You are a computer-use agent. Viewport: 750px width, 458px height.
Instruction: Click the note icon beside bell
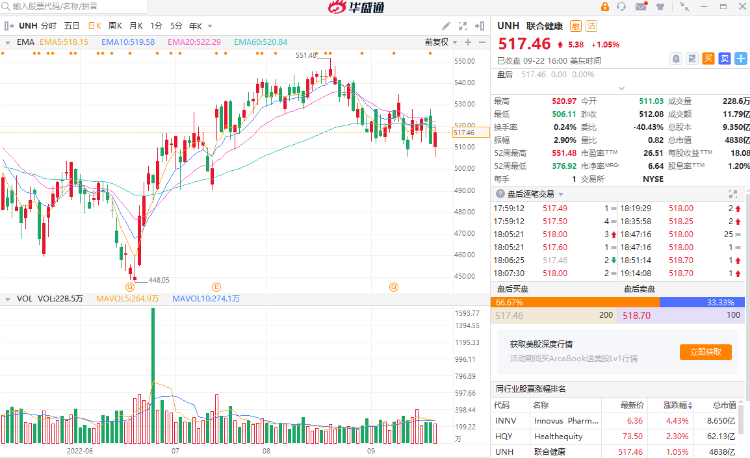692,59
